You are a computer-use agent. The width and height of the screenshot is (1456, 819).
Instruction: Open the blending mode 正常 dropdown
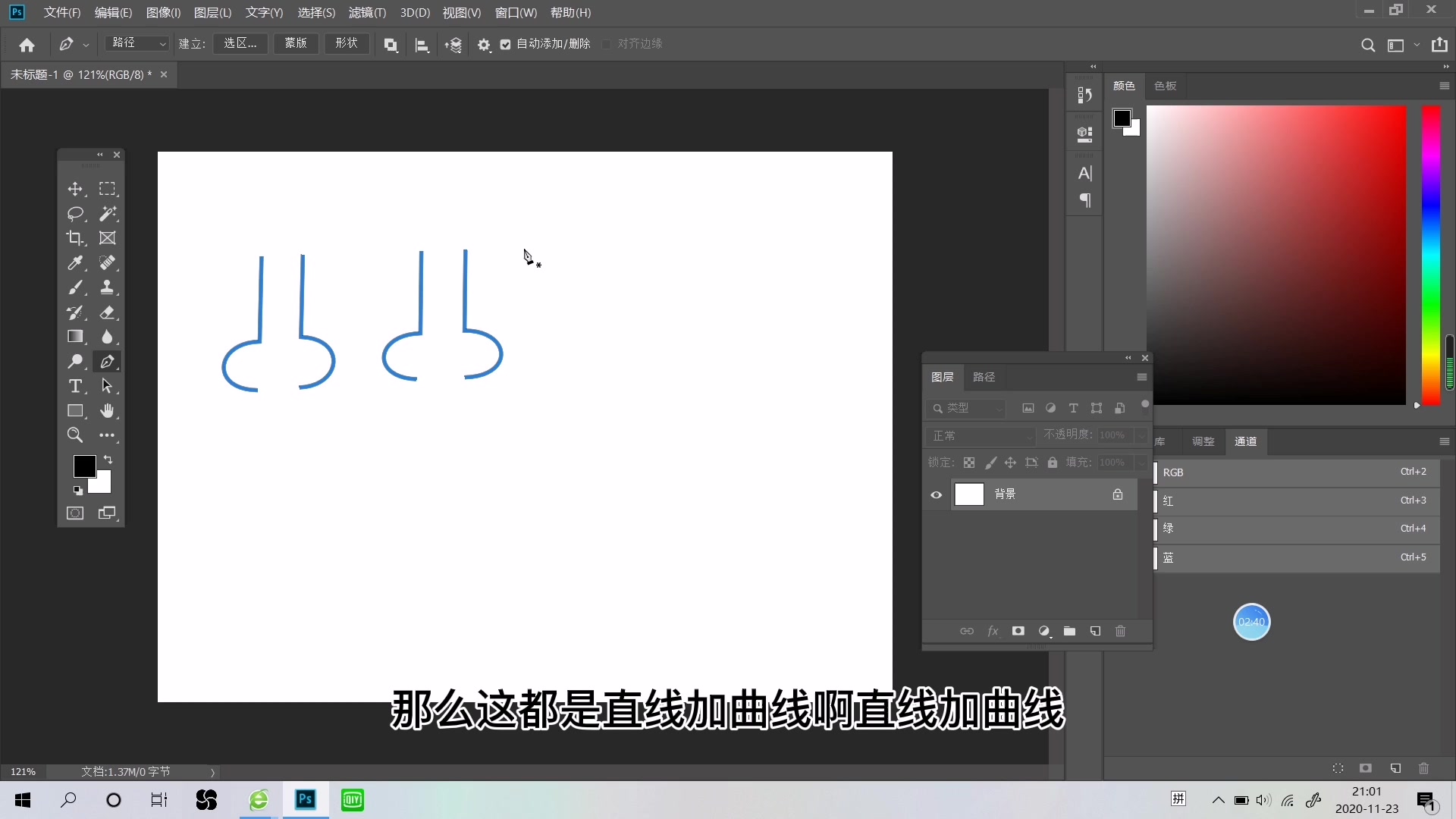981,436
